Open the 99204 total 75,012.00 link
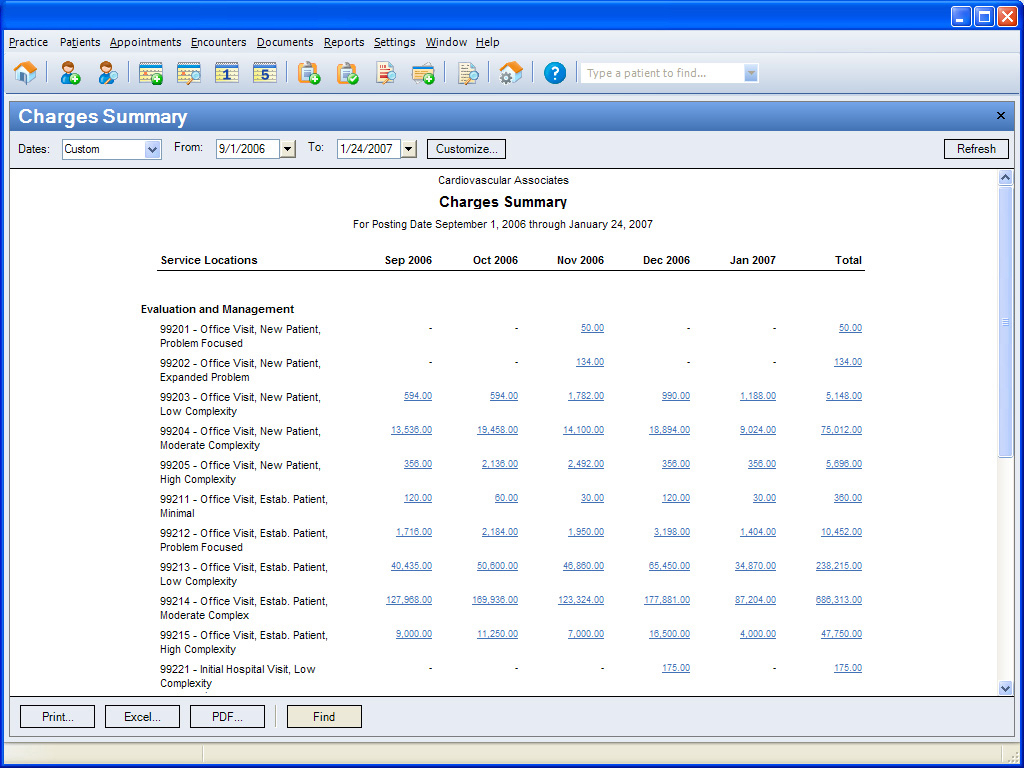 [841, 430]
